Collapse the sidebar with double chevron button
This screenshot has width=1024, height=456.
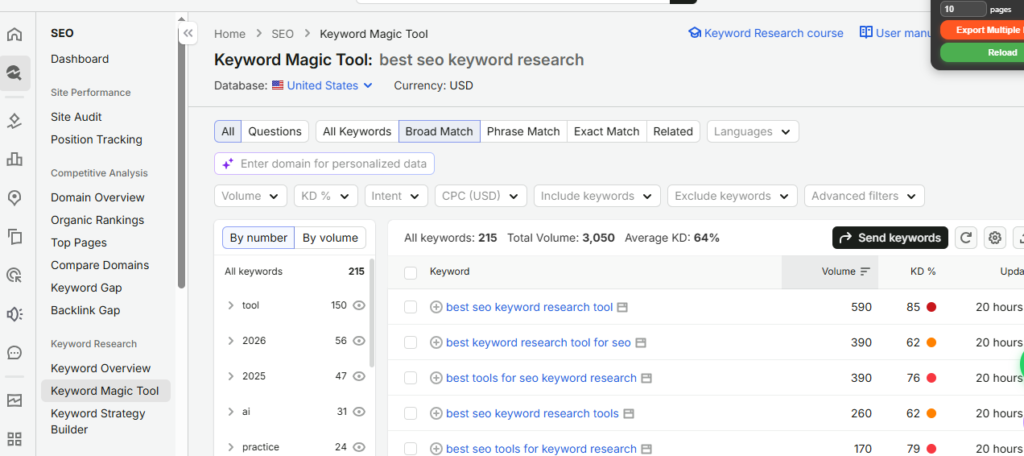tap(188, 33)
